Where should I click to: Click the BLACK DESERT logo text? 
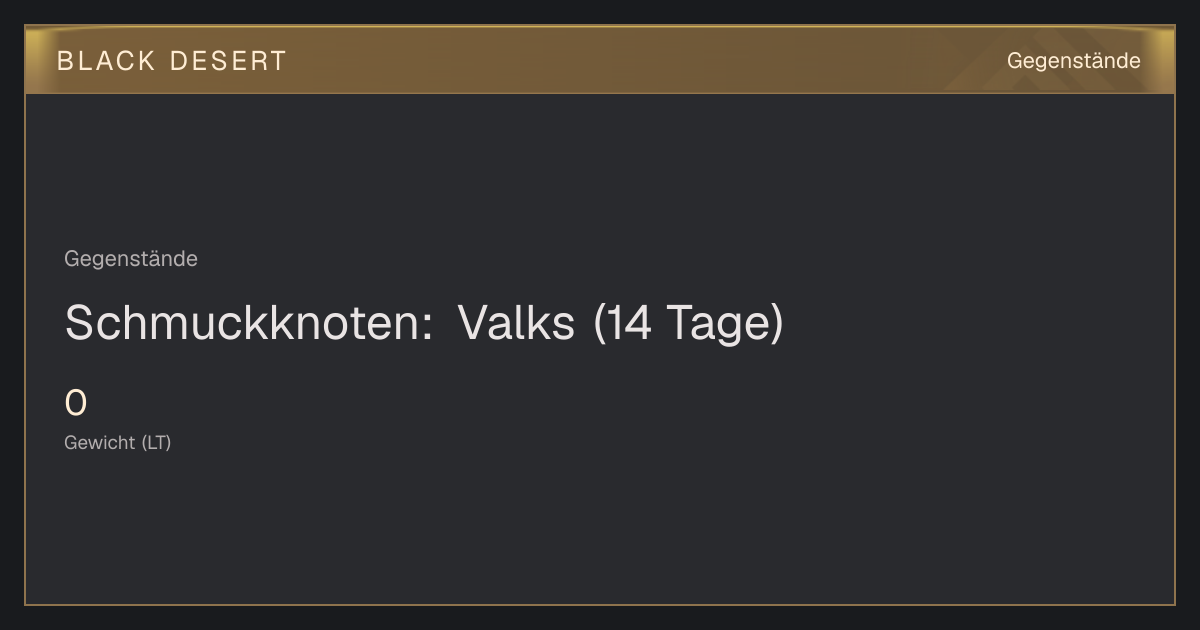coord(172,61)
